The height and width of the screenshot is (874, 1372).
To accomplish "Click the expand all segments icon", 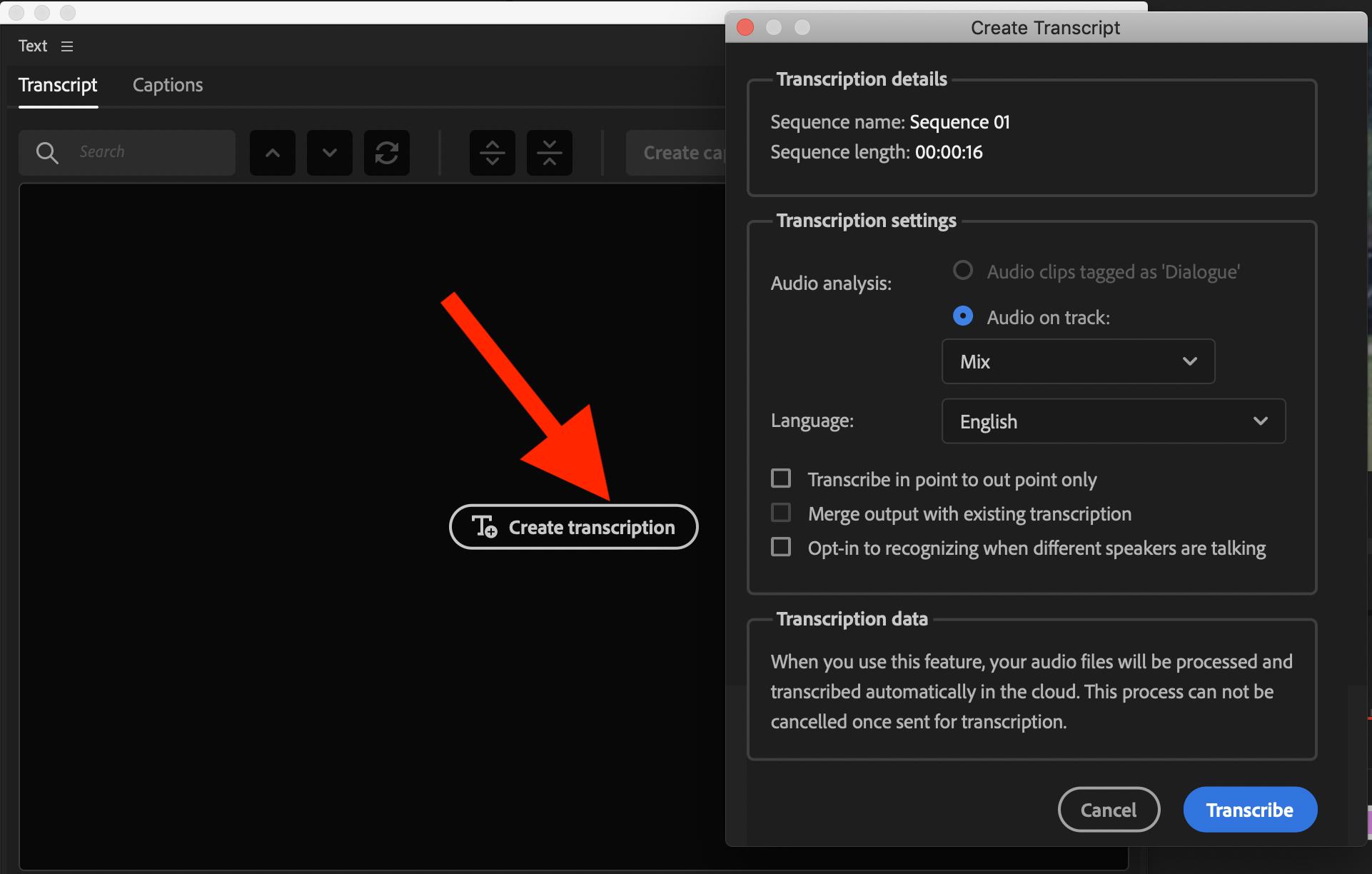I will coord(492,152).
